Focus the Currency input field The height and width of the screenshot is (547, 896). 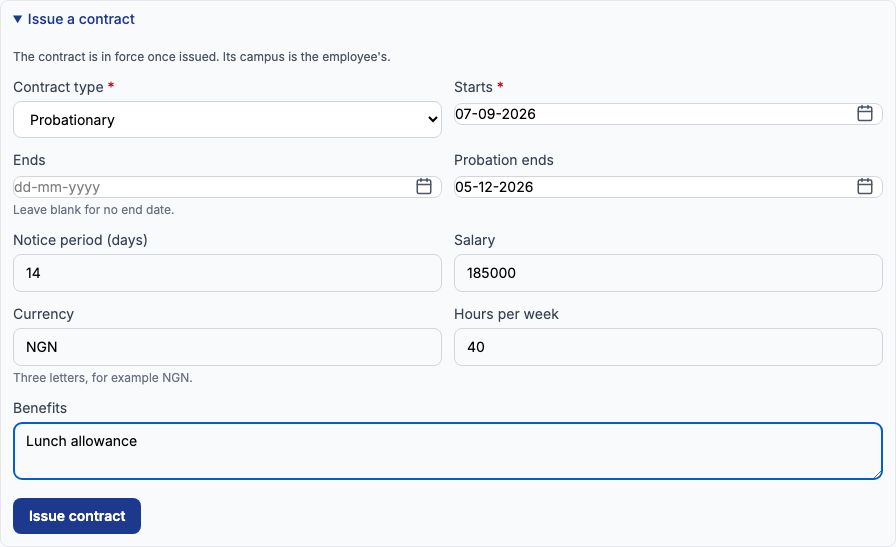point(227,347)
